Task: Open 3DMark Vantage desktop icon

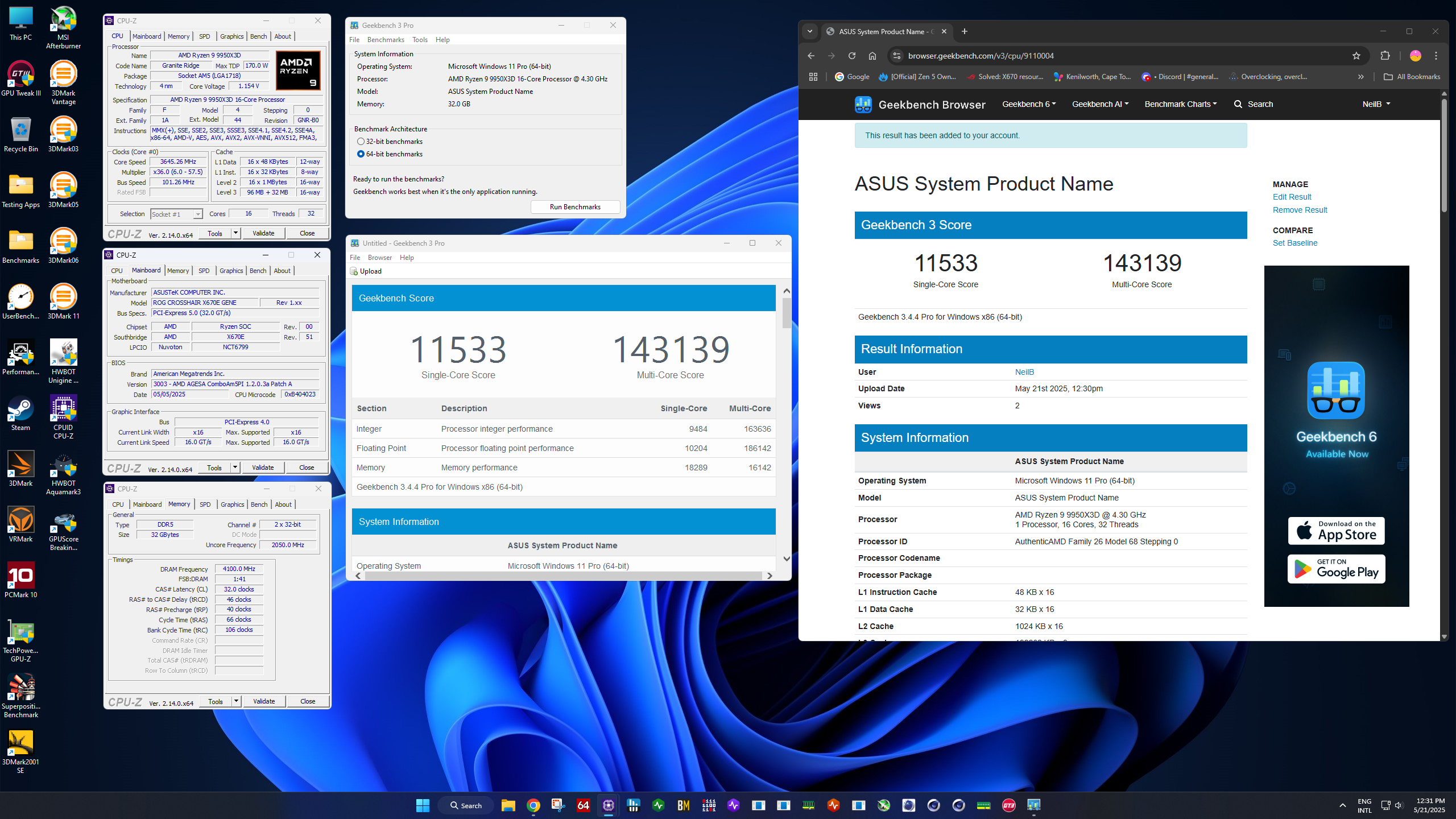Action: coord(63,82)
